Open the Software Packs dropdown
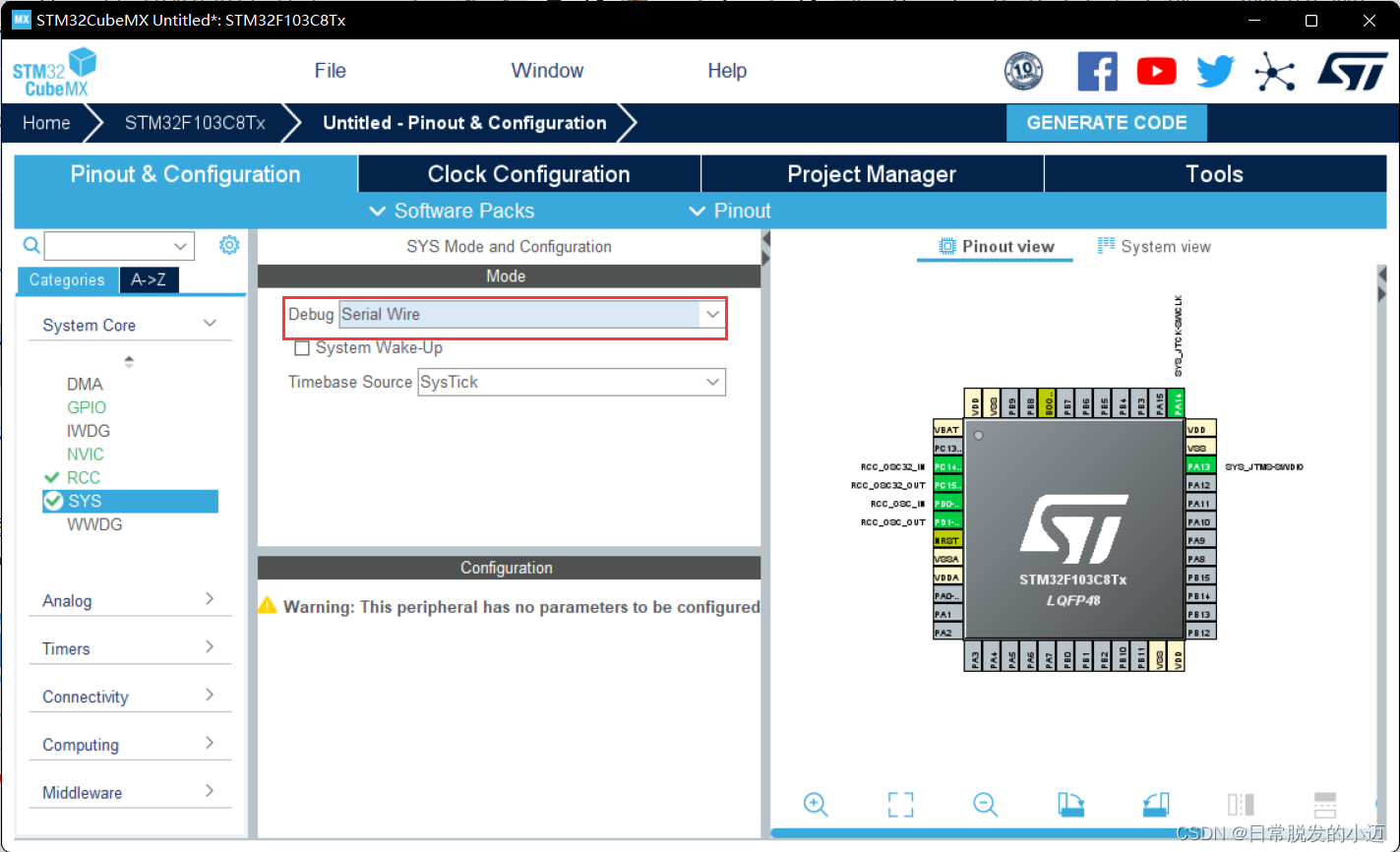 (x=452, y=211)
